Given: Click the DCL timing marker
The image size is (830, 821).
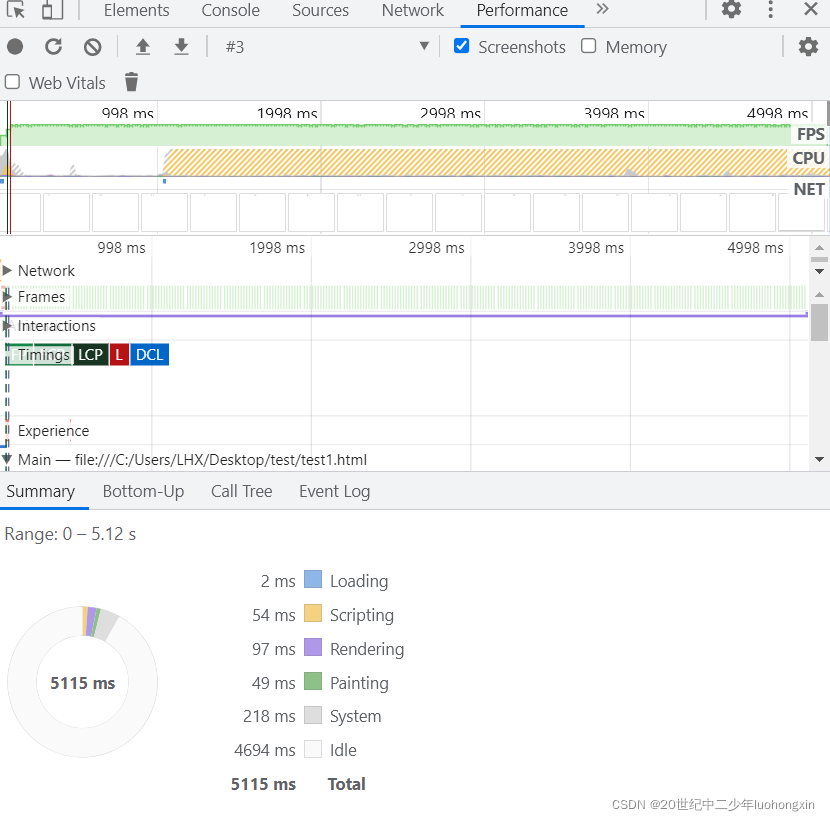Looking at the screenshot, I should (150, 355).
